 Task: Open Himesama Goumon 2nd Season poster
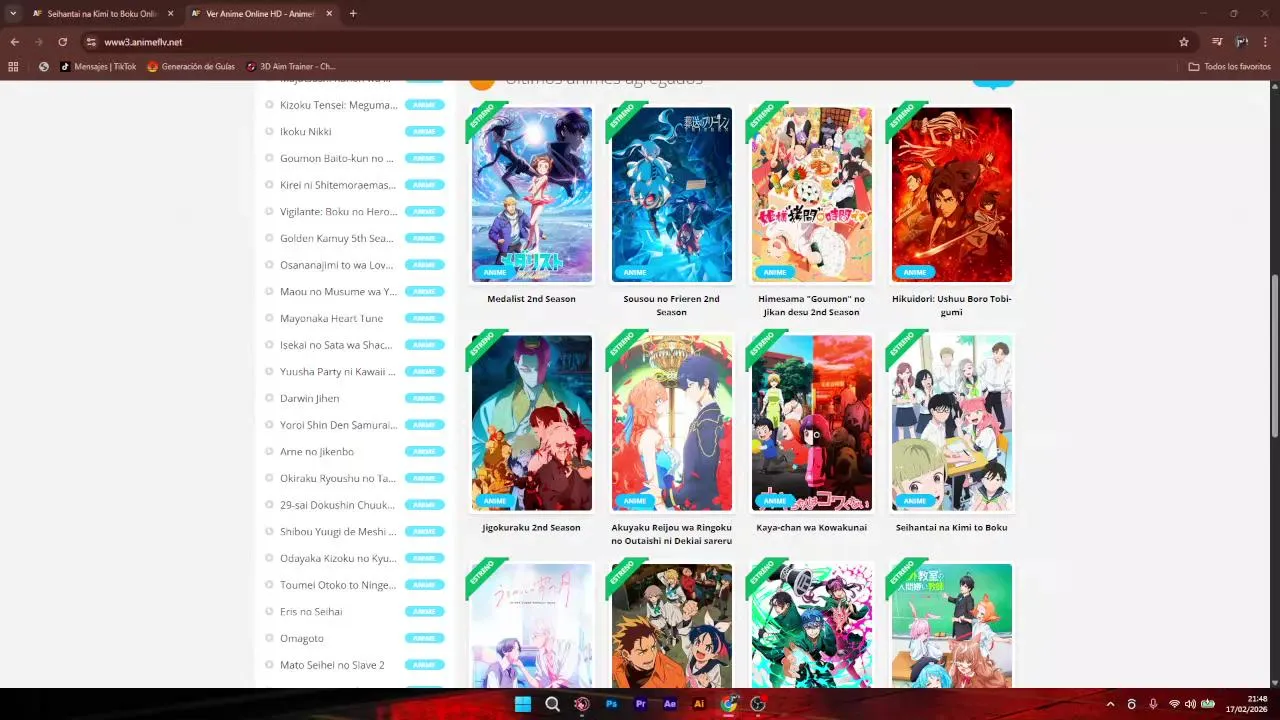pyautogui.click(x=812, y=195)
